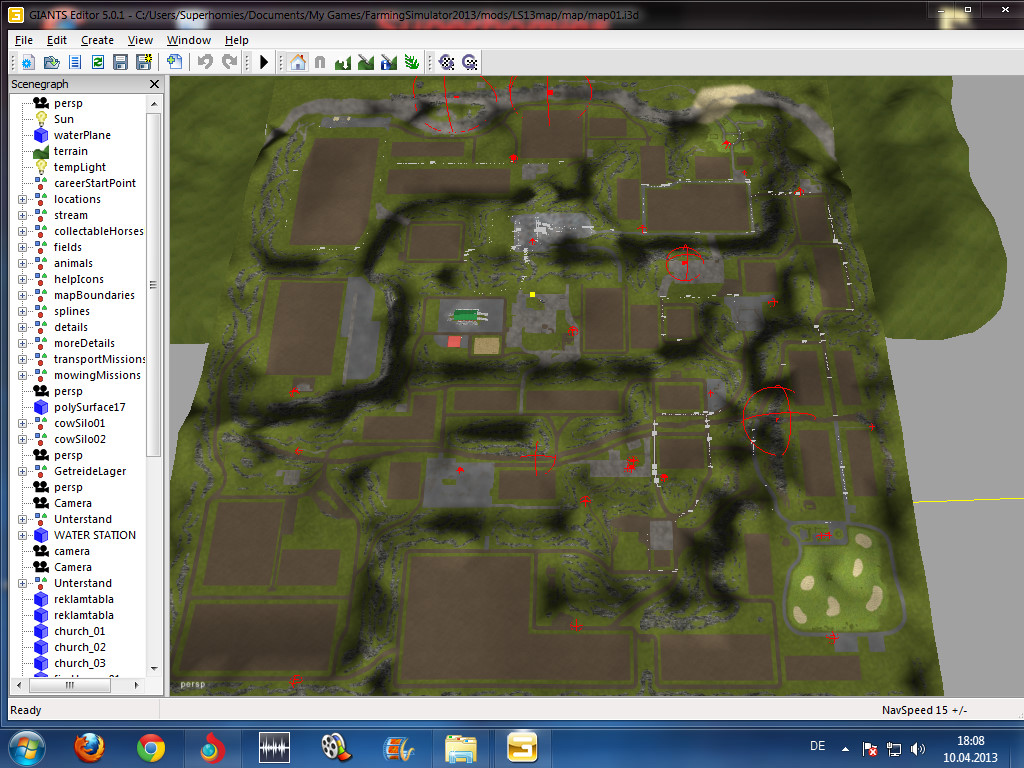
Task: Select church_02 node
Action: click(x=80, y=647)
